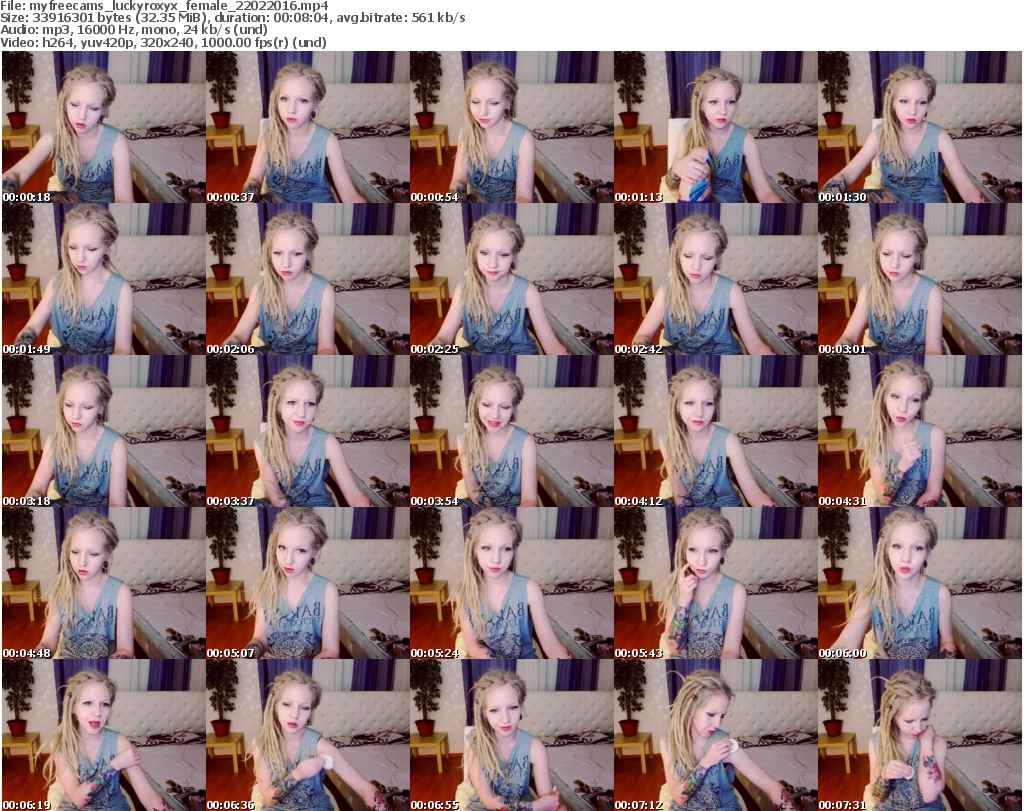Pick the preview frame marked 00:04:31

click(x=920, y=432)
